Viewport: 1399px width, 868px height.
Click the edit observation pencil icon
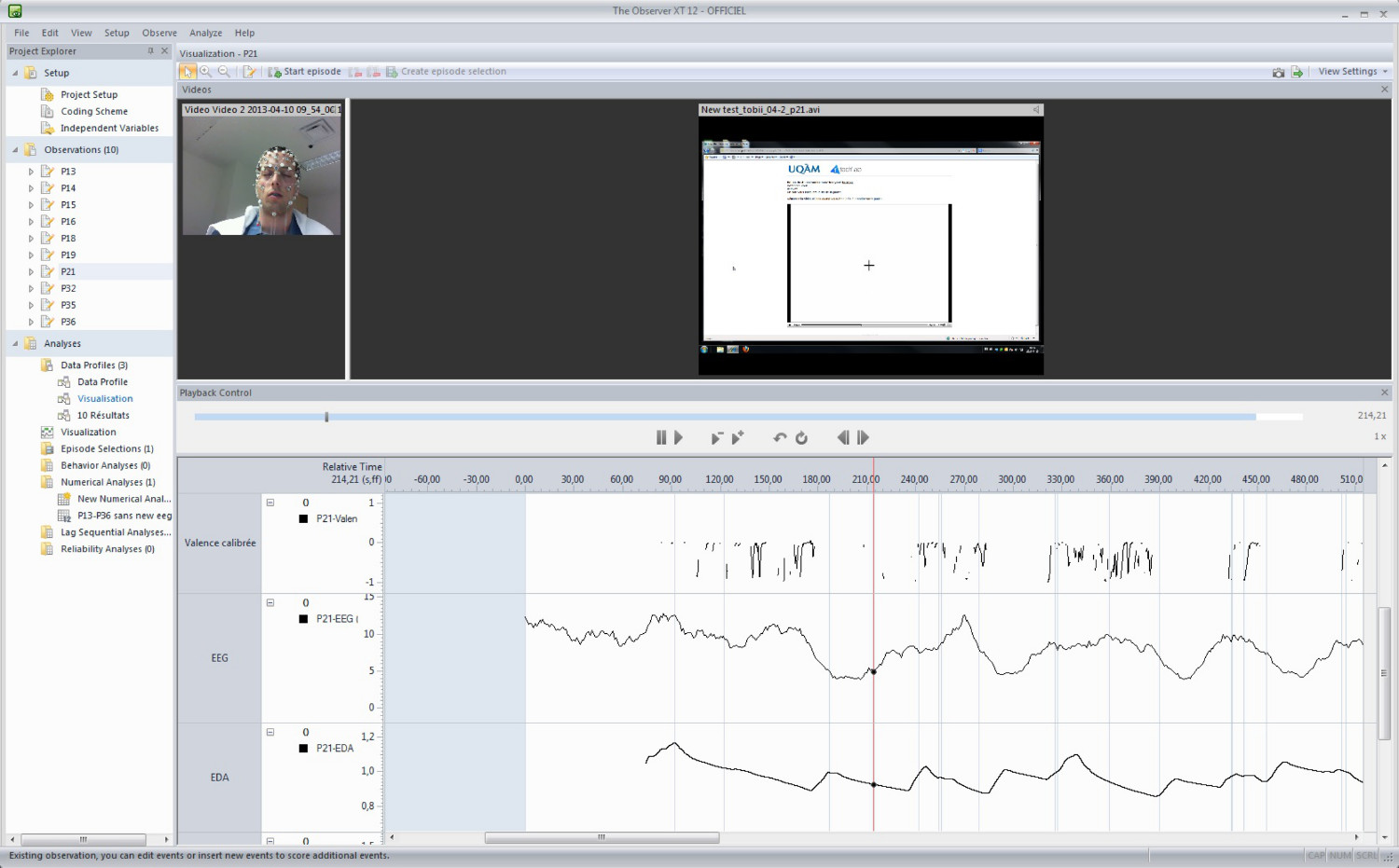pos(249,72)
